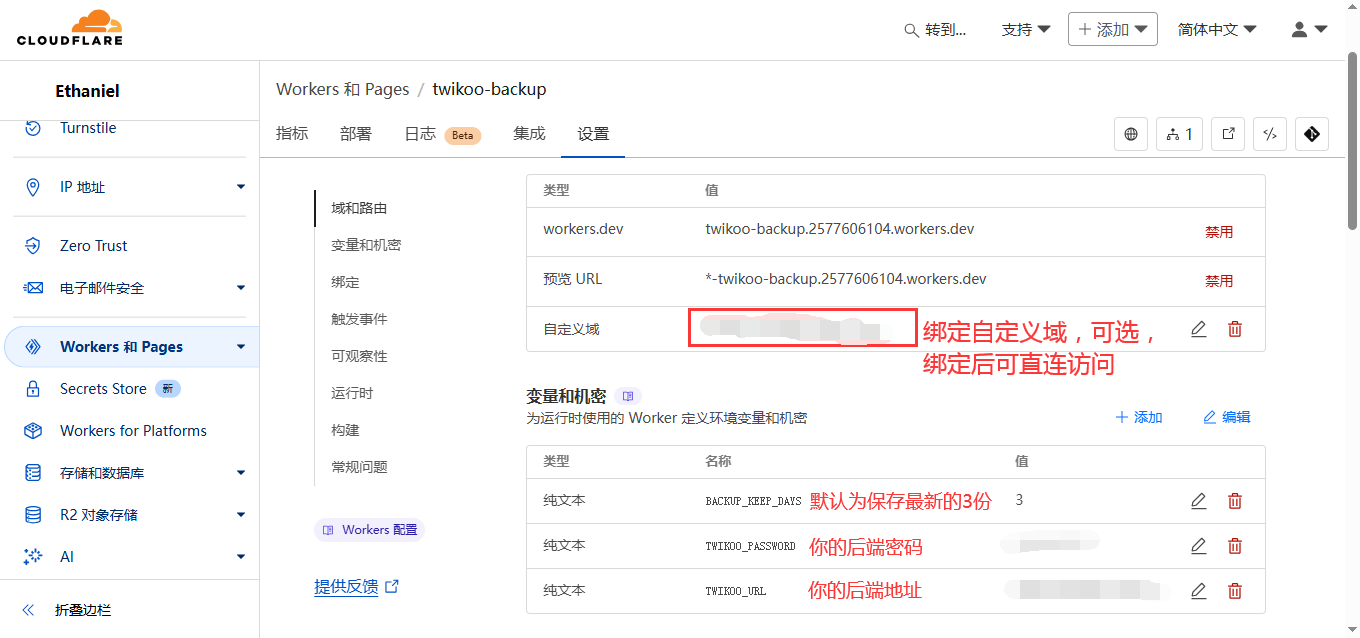Delete the custom domain with trash icon
This screenshot has height=638, width=1360.
(x=1235, y=329)
